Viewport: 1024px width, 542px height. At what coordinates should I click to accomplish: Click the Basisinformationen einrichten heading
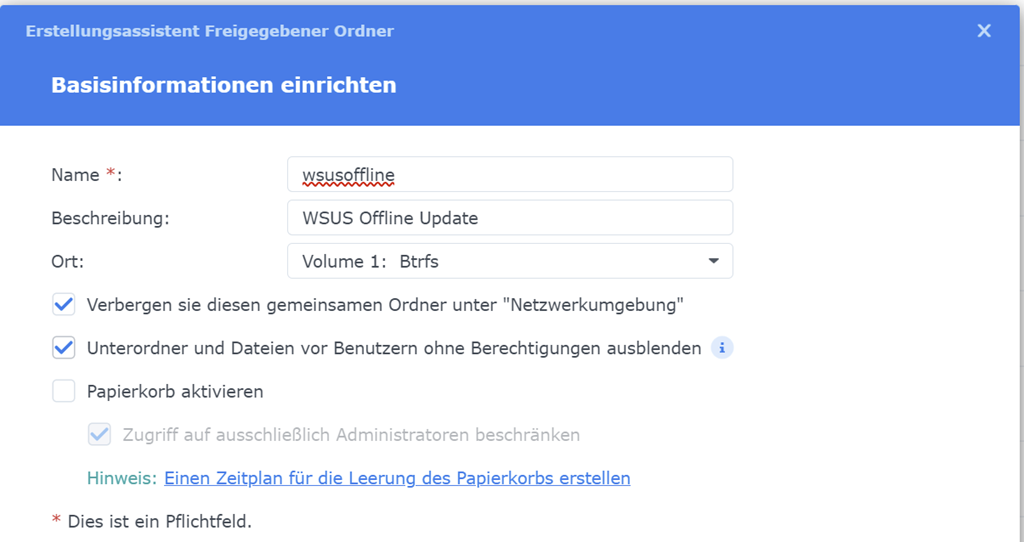pos(224,85)
